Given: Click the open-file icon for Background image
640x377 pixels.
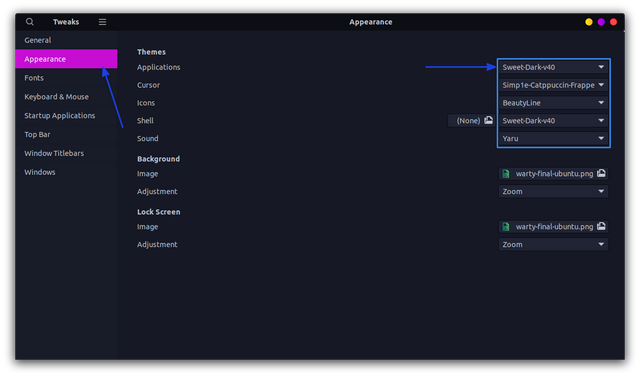Looking at the screenshot, I should [x=601, y=173].
